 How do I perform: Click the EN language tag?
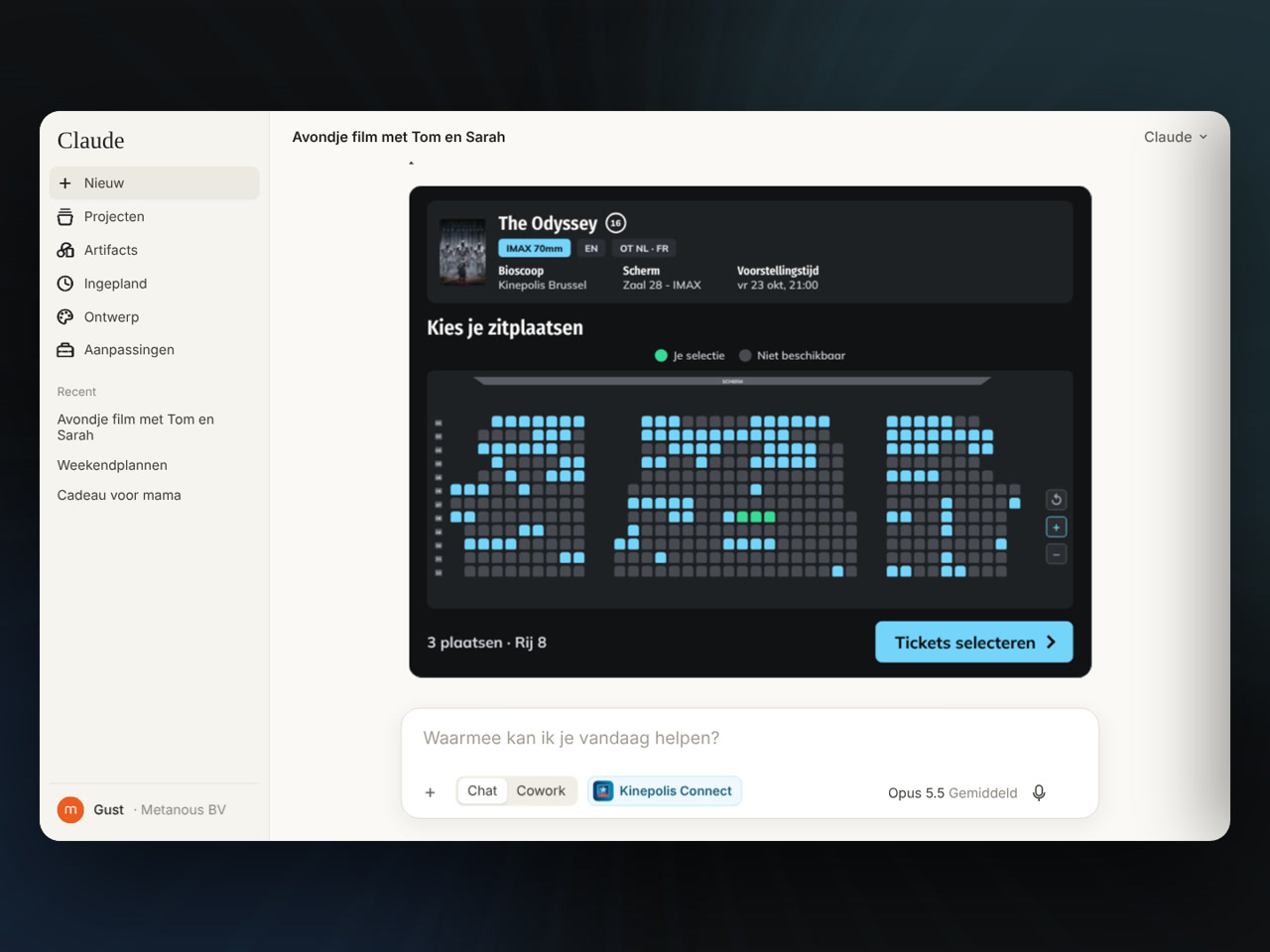tap(591, 248)
